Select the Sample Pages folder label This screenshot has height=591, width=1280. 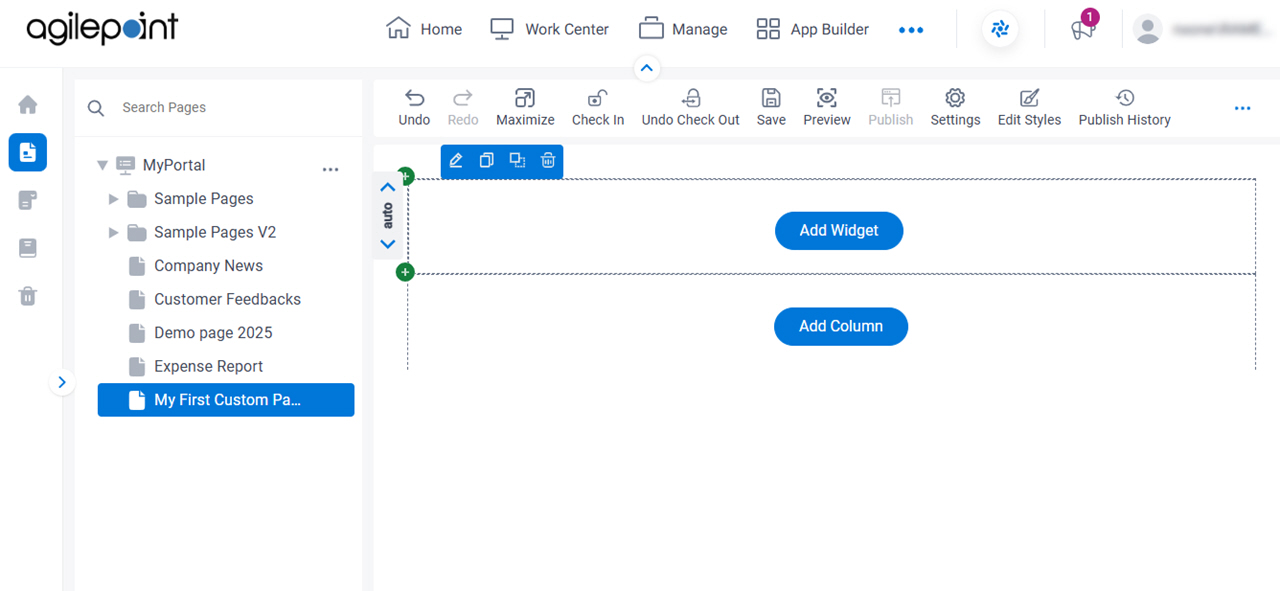click(x=204, y=199)
